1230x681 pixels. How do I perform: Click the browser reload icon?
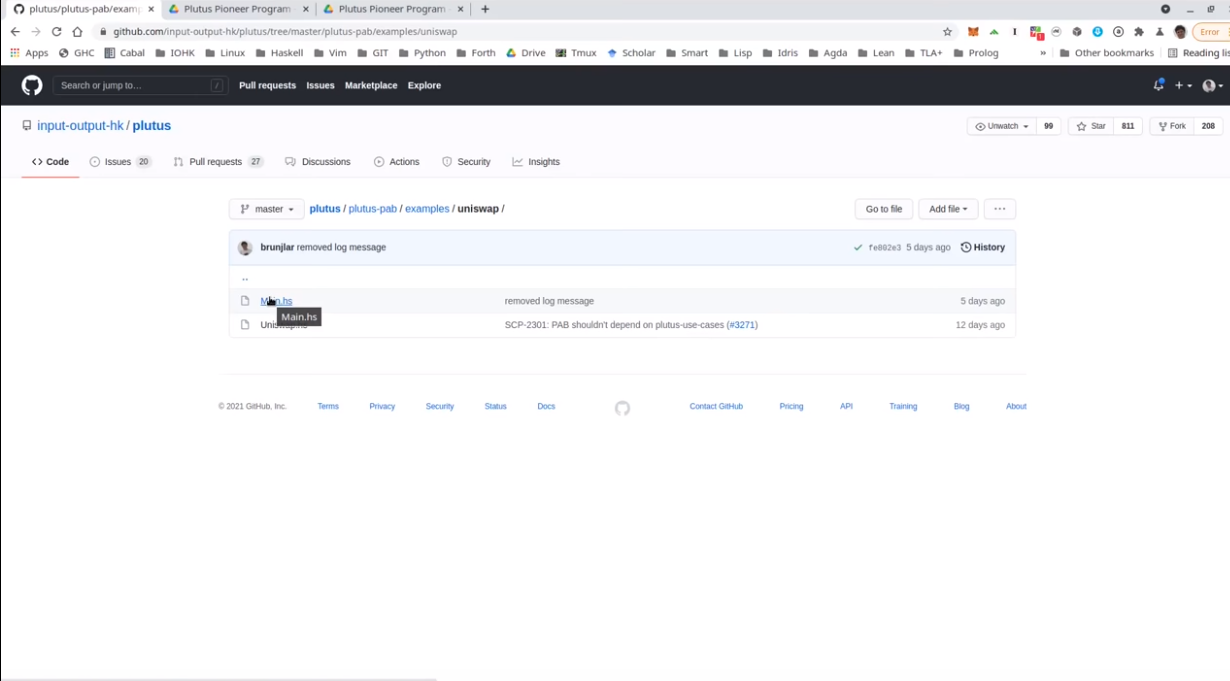coord(56,32)
